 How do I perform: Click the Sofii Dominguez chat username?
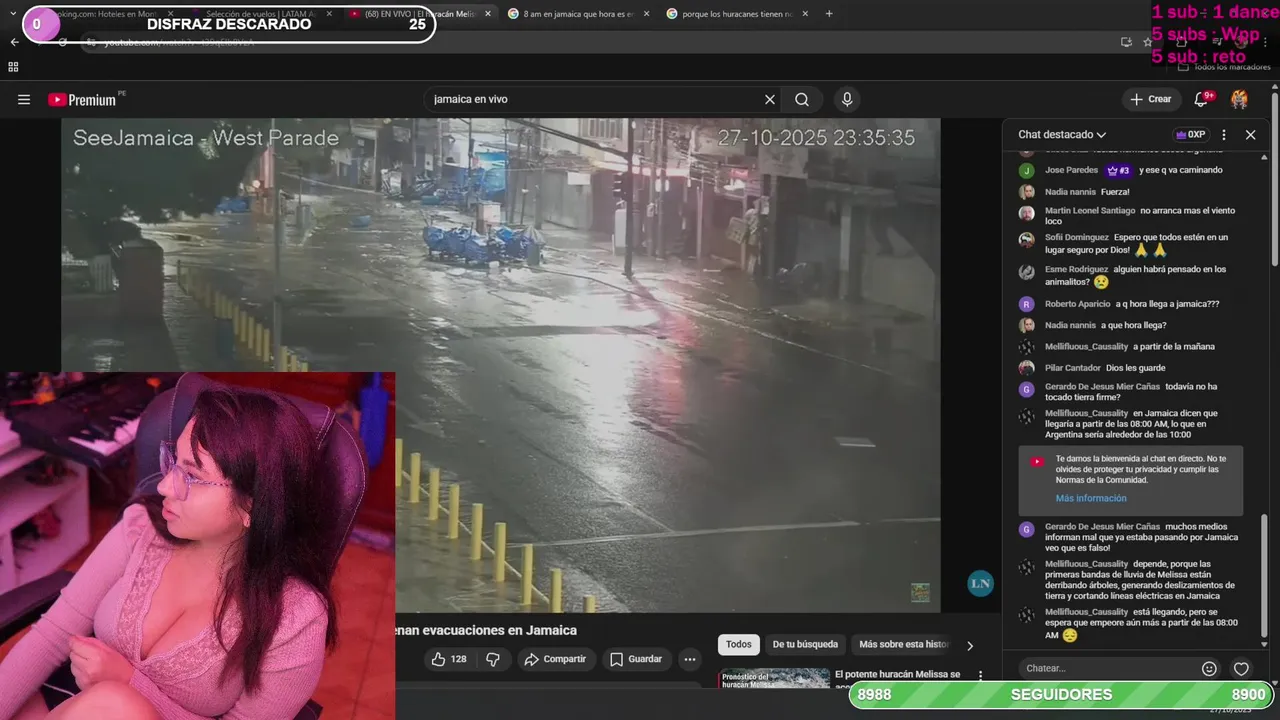(1076, 237)
